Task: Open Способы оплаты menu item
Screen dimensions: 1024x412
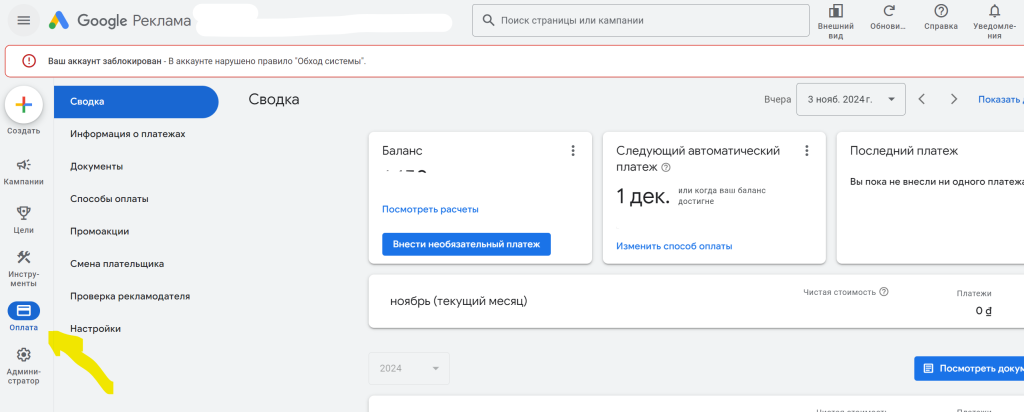Action: point(109,198)
